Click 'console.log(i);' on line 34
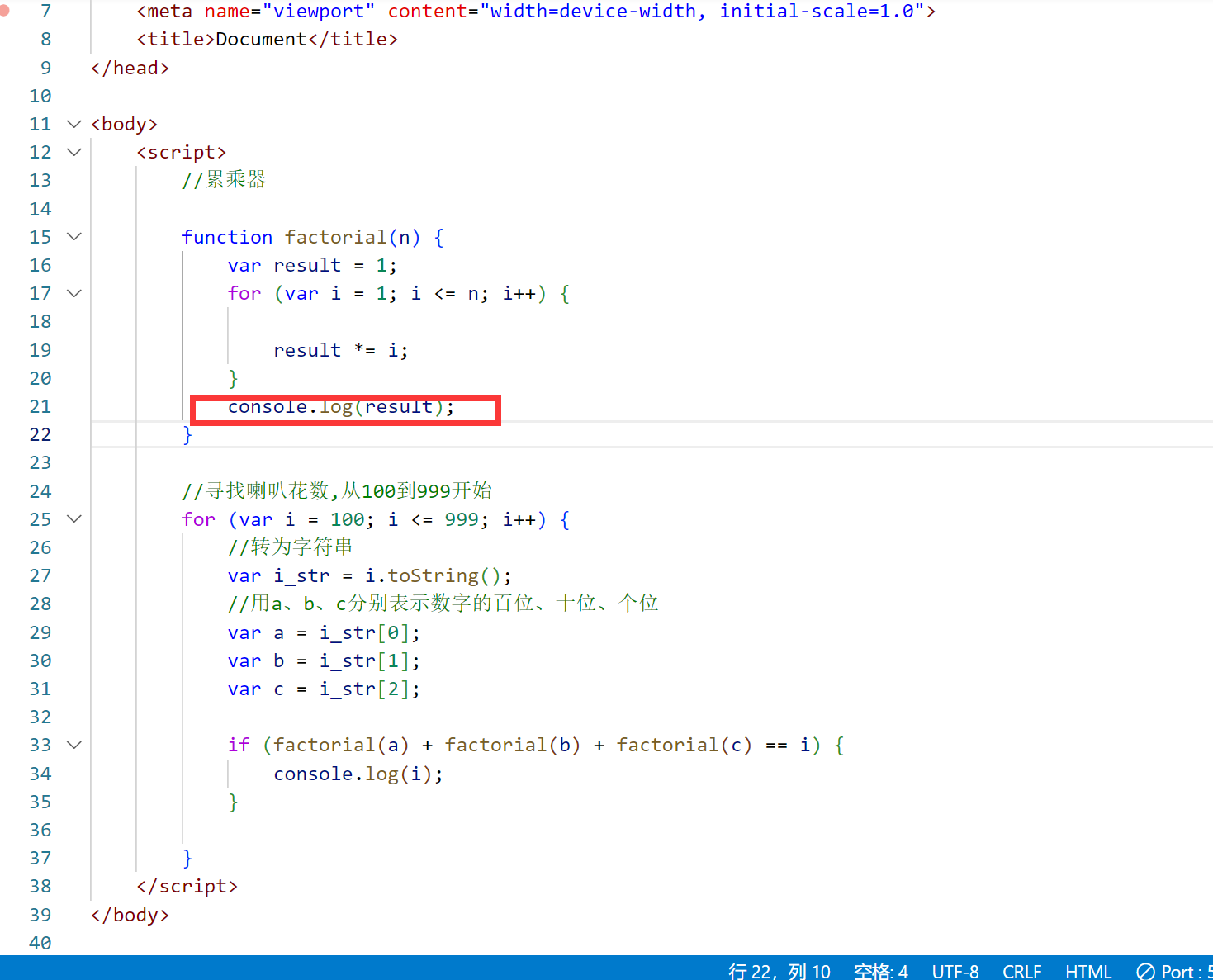Viewport: 1213px width, 980px height. (x=358, y=774)
